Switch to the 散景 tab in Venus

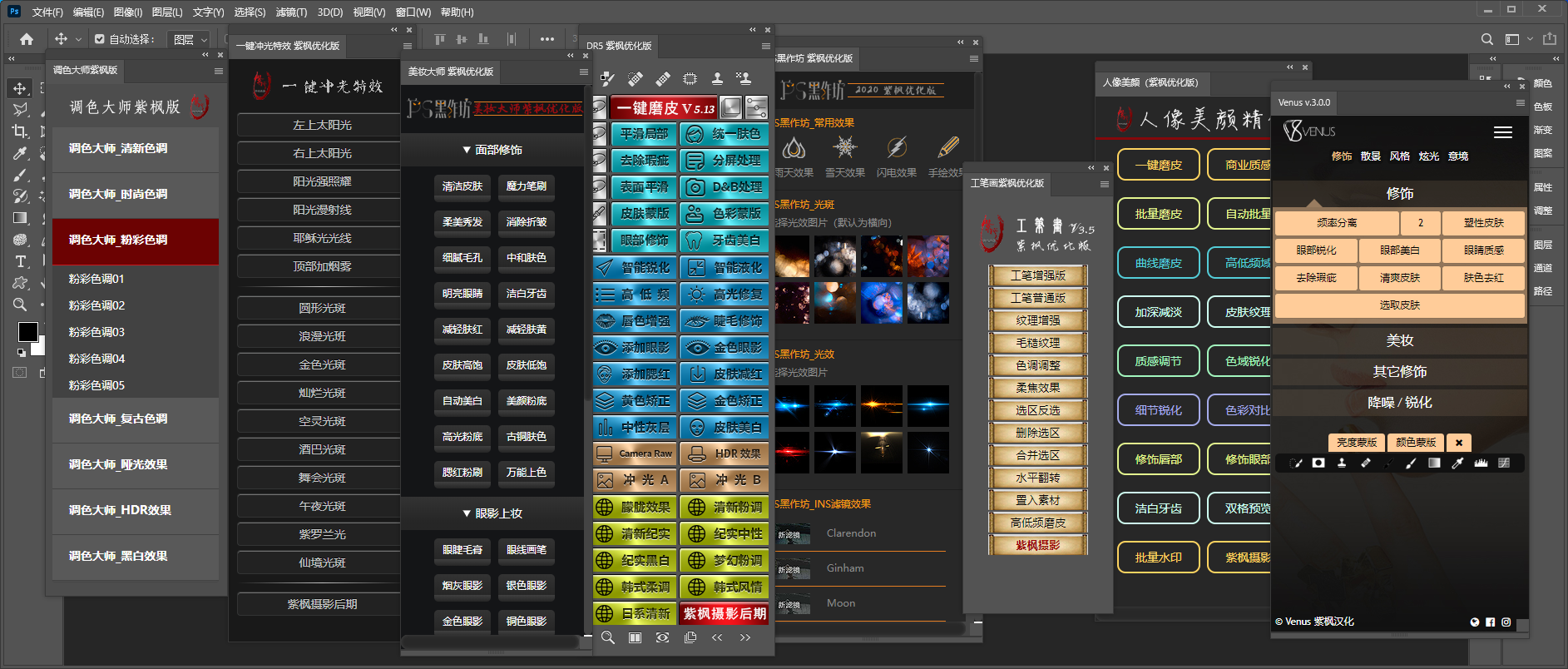[x=1370, y=156]
